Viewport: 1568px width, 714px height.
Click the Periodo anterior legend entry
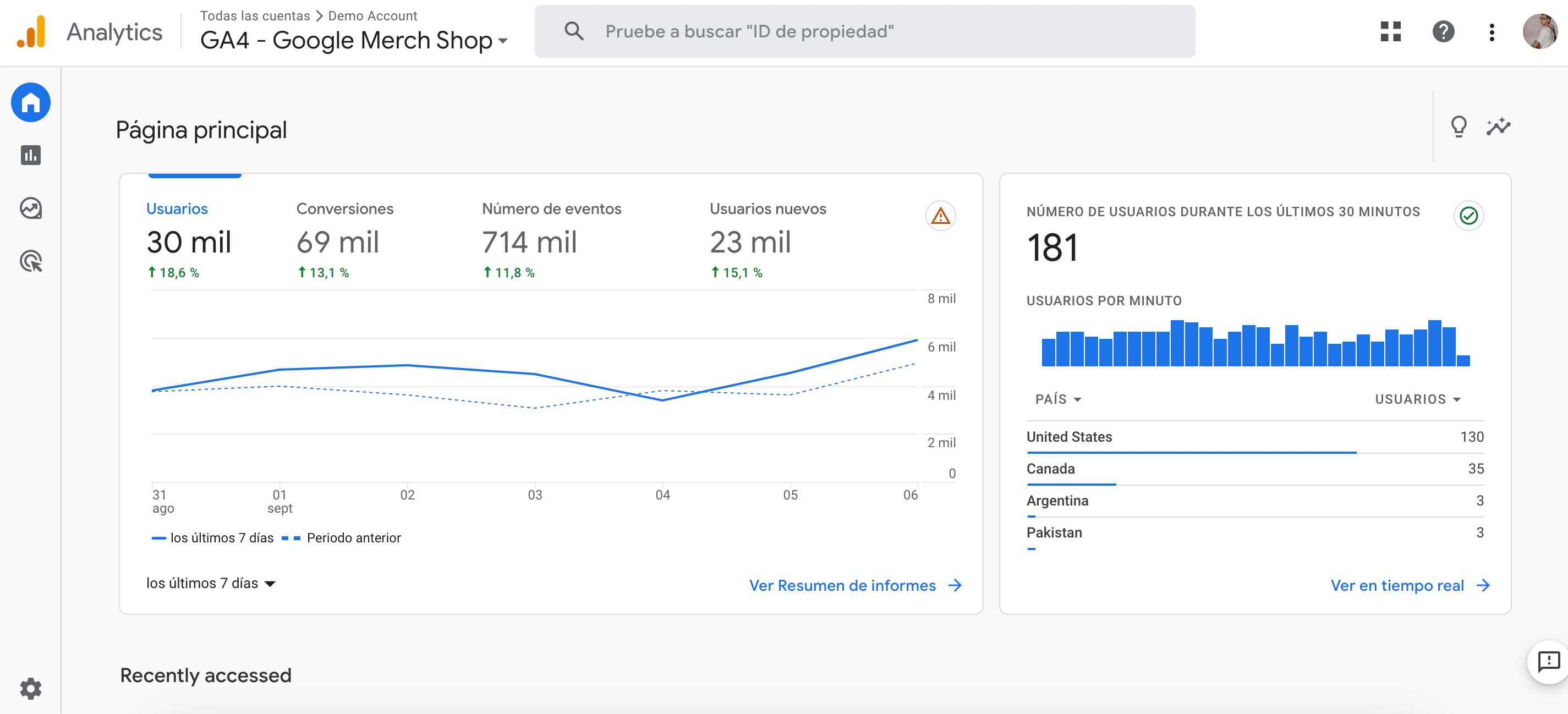coord(342,538)
